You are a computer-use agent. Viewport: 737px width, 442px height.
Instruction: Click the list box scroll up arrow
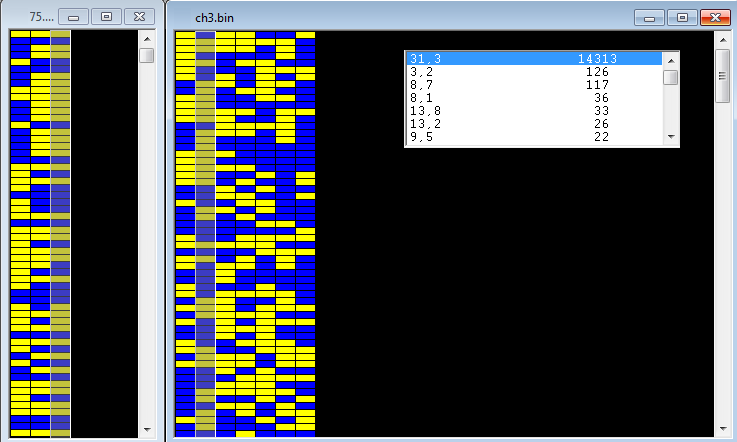[671, 59]
